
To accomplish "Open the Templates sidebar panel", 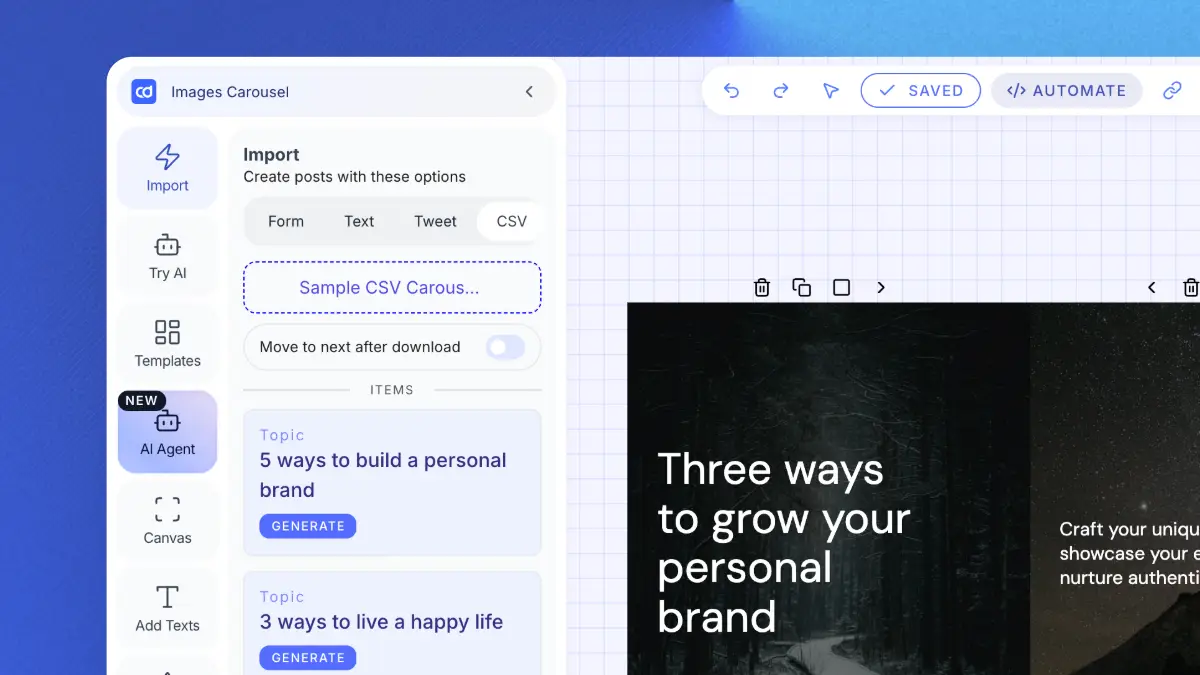I will [167, 345].
